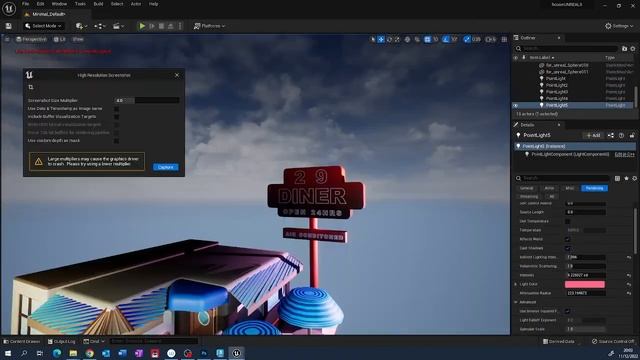Click the Add component button in Details
640x360 pixels.
pos(593,135)
